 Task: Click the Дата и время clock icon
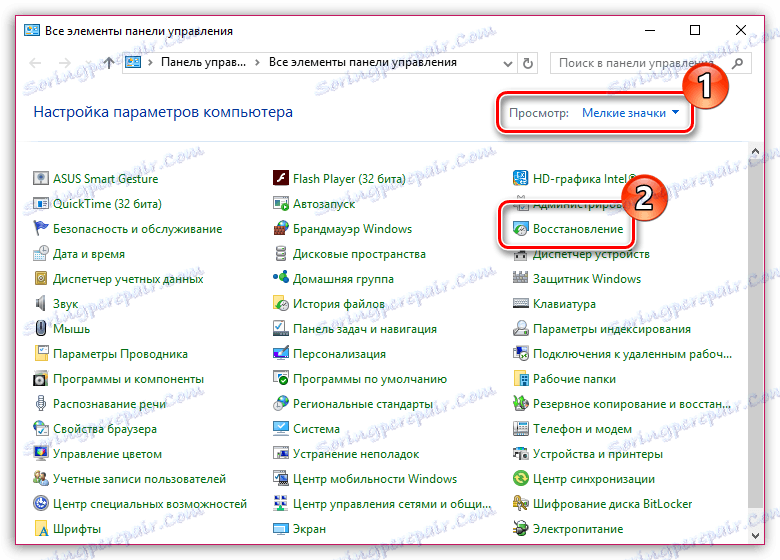pyautogui.click(x=40, y=253)
